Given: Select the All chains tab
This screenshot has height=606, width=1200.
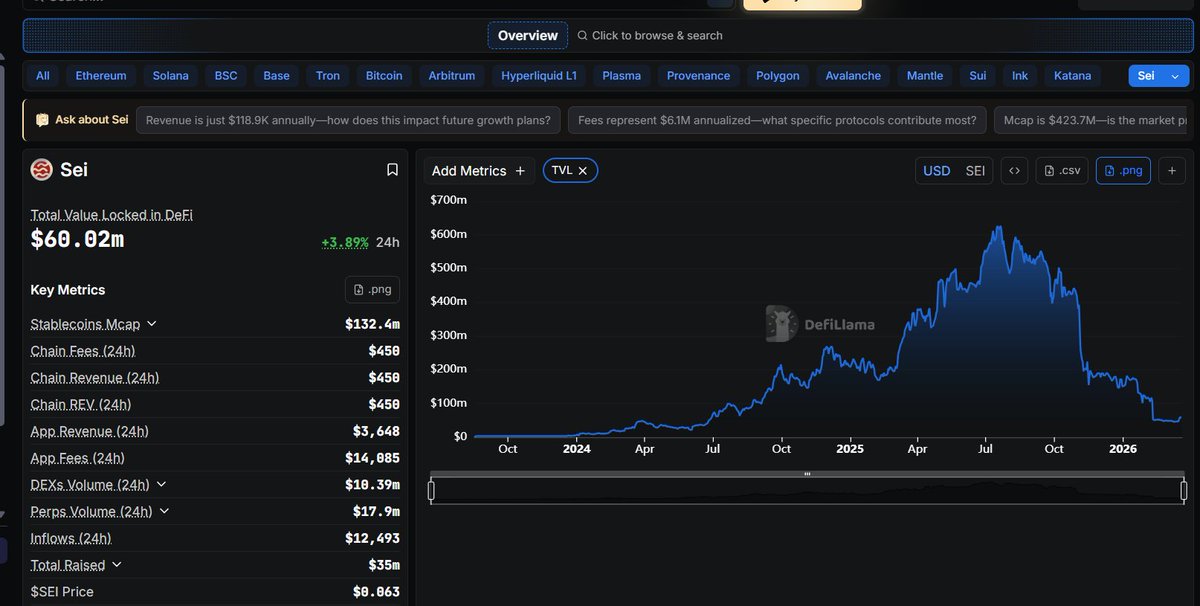Looking at the screenshot, I should pyautogui.click(x=43, y=76).
